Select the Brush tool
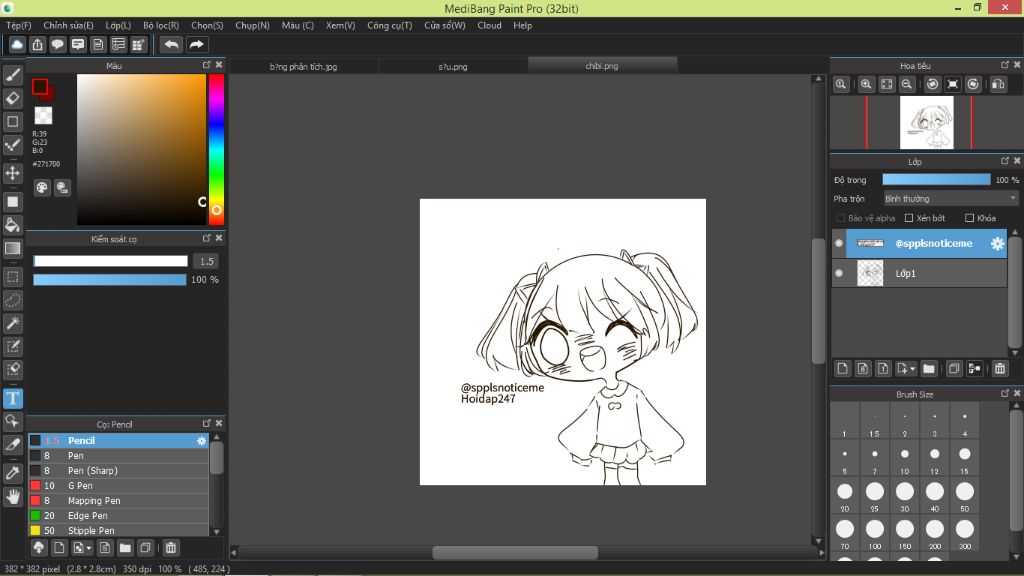 tap(12, 76)
